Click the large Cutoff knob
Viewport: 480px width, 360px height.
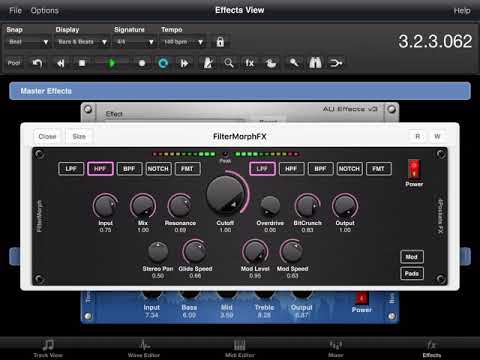coord(226,195)
